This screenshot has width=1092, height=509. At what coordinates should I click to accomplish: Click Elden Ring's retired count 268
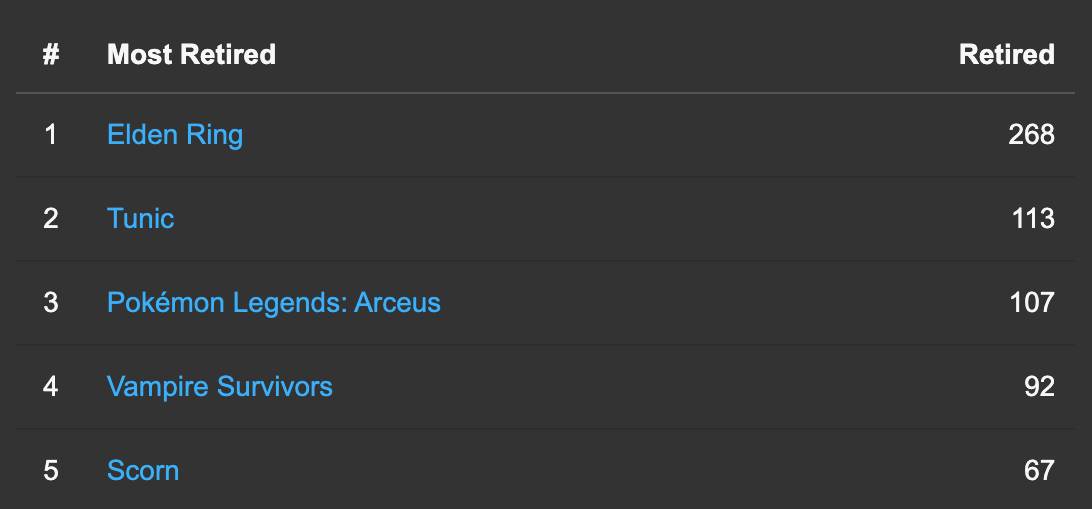click(1031, 134)
